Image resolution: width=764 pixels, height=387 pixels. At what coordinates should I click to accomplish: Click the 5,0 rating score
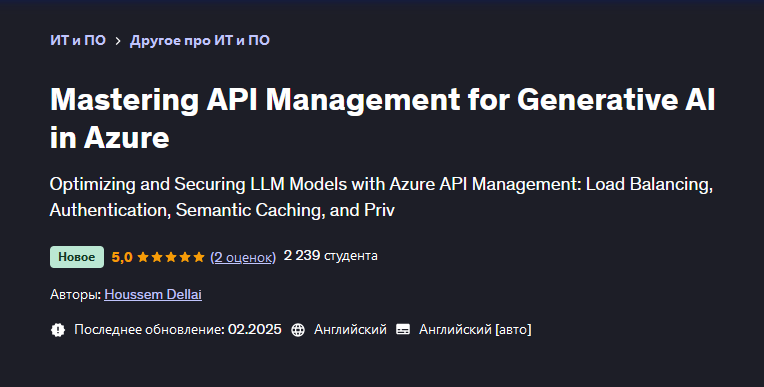[x=122, y=257]
